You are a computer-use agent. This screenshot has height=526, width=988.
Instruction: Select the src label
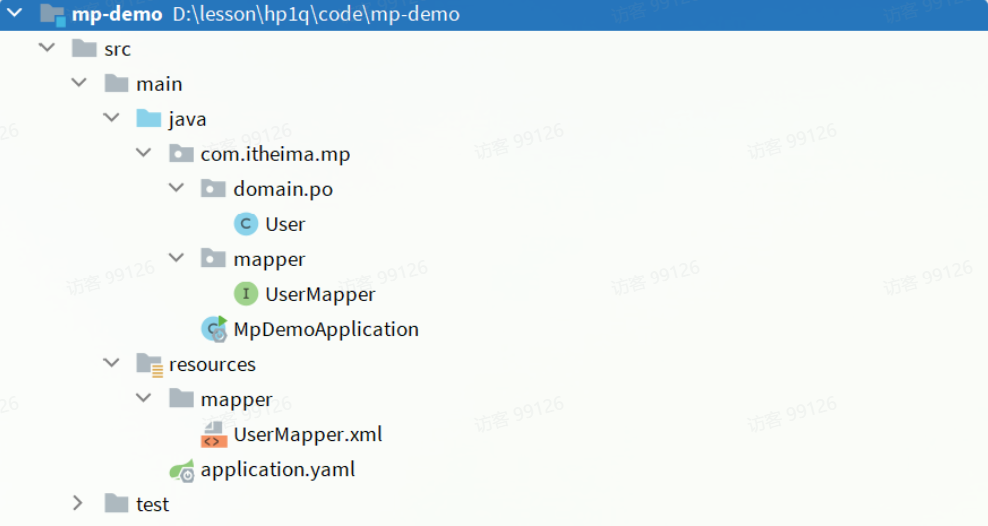(x=118, y=50)
